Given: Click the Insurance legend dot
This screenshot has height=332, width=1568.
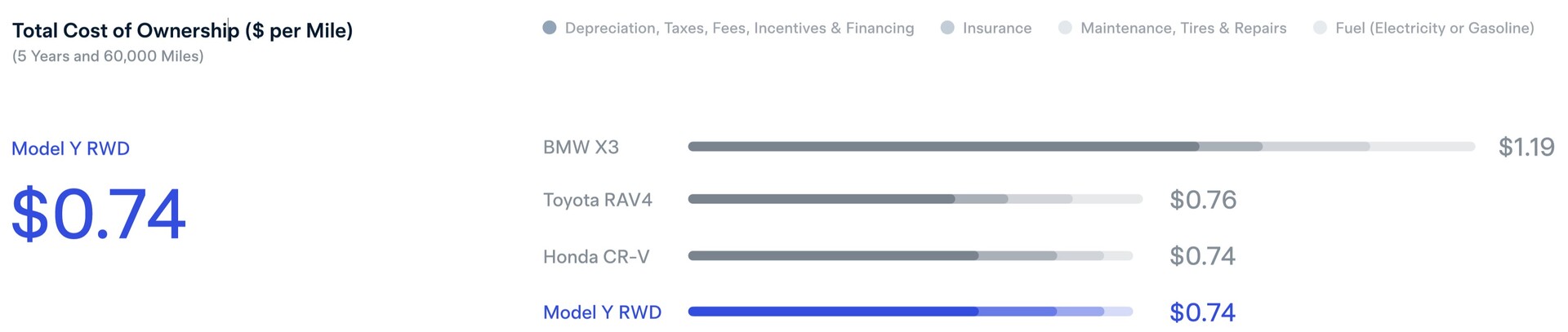Looking at the screenshot, I should coord(947,28).
